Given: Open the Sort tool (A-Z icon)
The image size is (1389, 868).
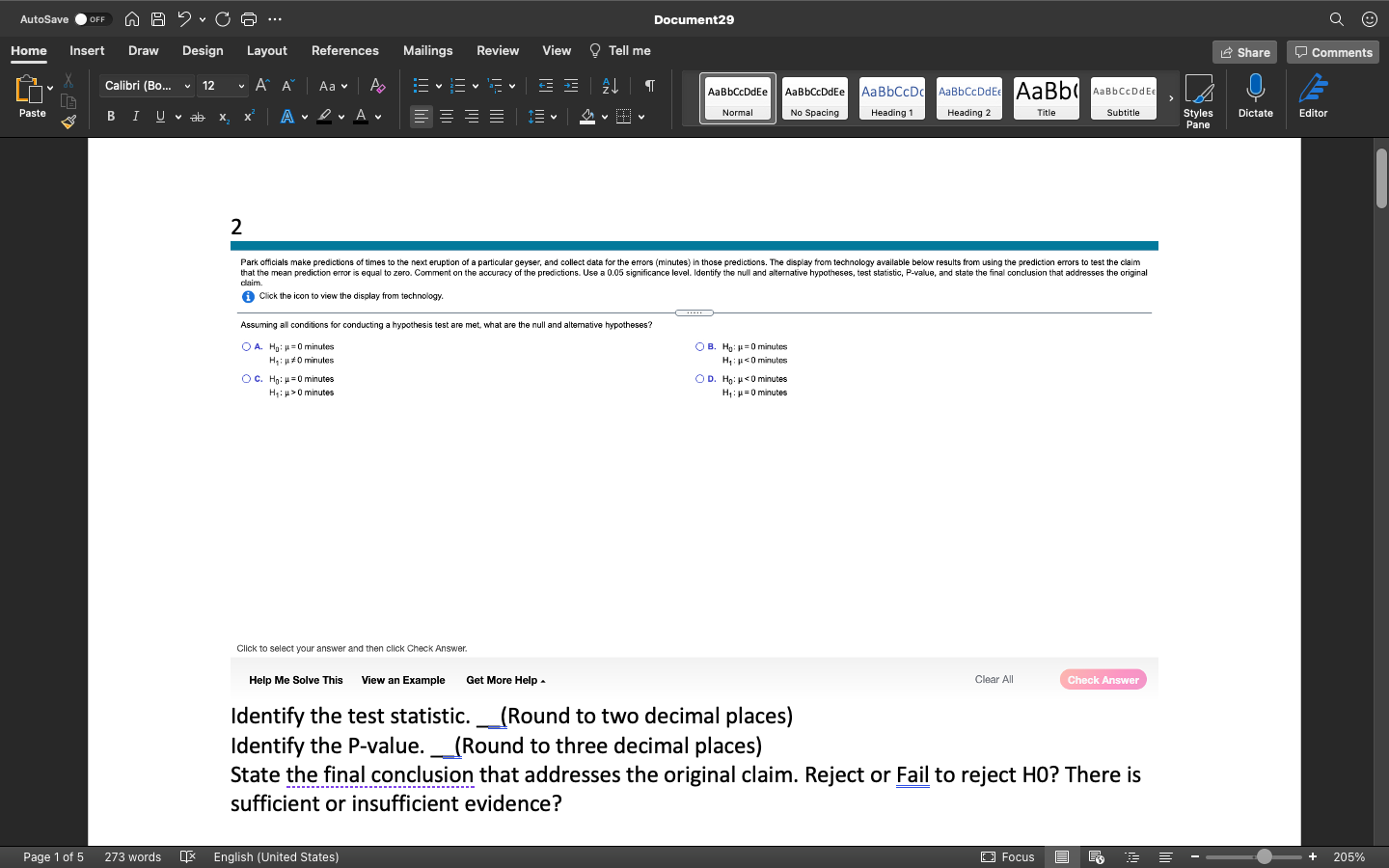Looking at the screenshot, I should tap(609, 86).
